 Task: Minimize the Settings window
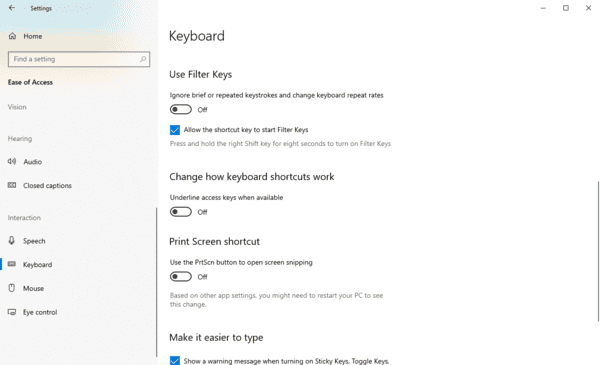coord(543,8)
